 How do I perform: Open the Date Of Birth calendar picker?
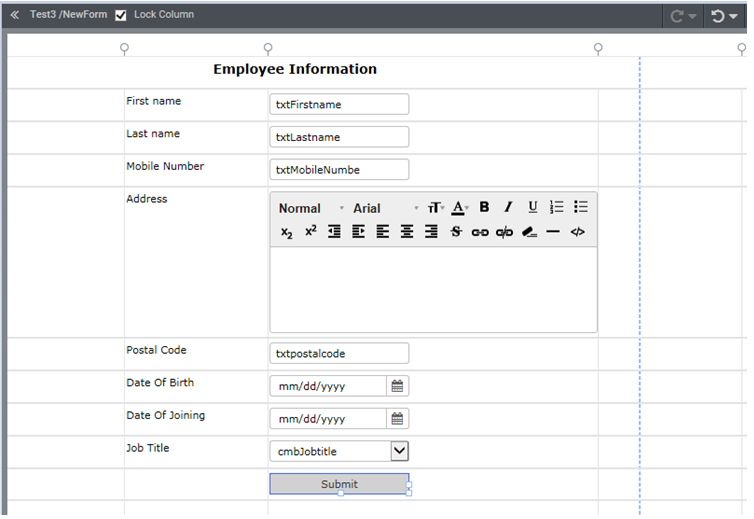(397, 386)
